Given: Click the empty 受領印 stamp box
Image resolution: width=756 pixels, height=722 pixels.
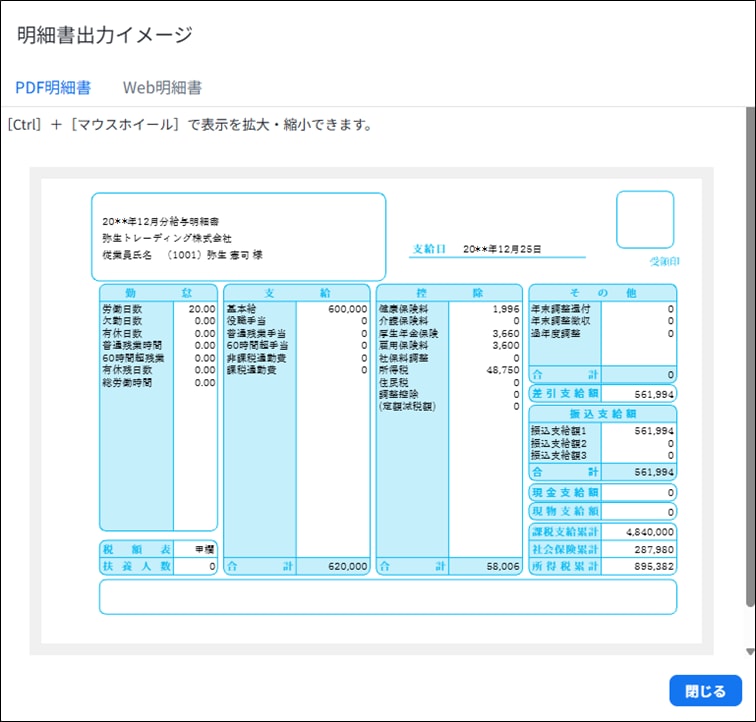Looking at the screenshot, I should (x=644, y=220).
